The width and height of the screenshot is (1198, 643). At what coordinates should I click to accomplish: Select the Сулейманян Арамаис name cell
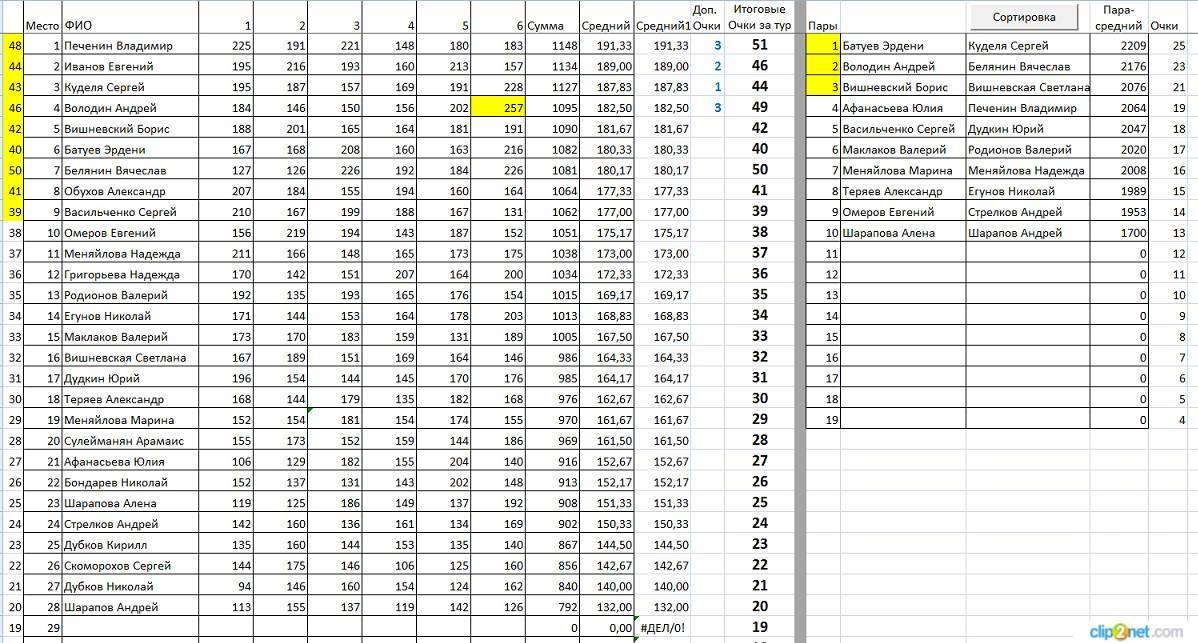tap(129, 441)
